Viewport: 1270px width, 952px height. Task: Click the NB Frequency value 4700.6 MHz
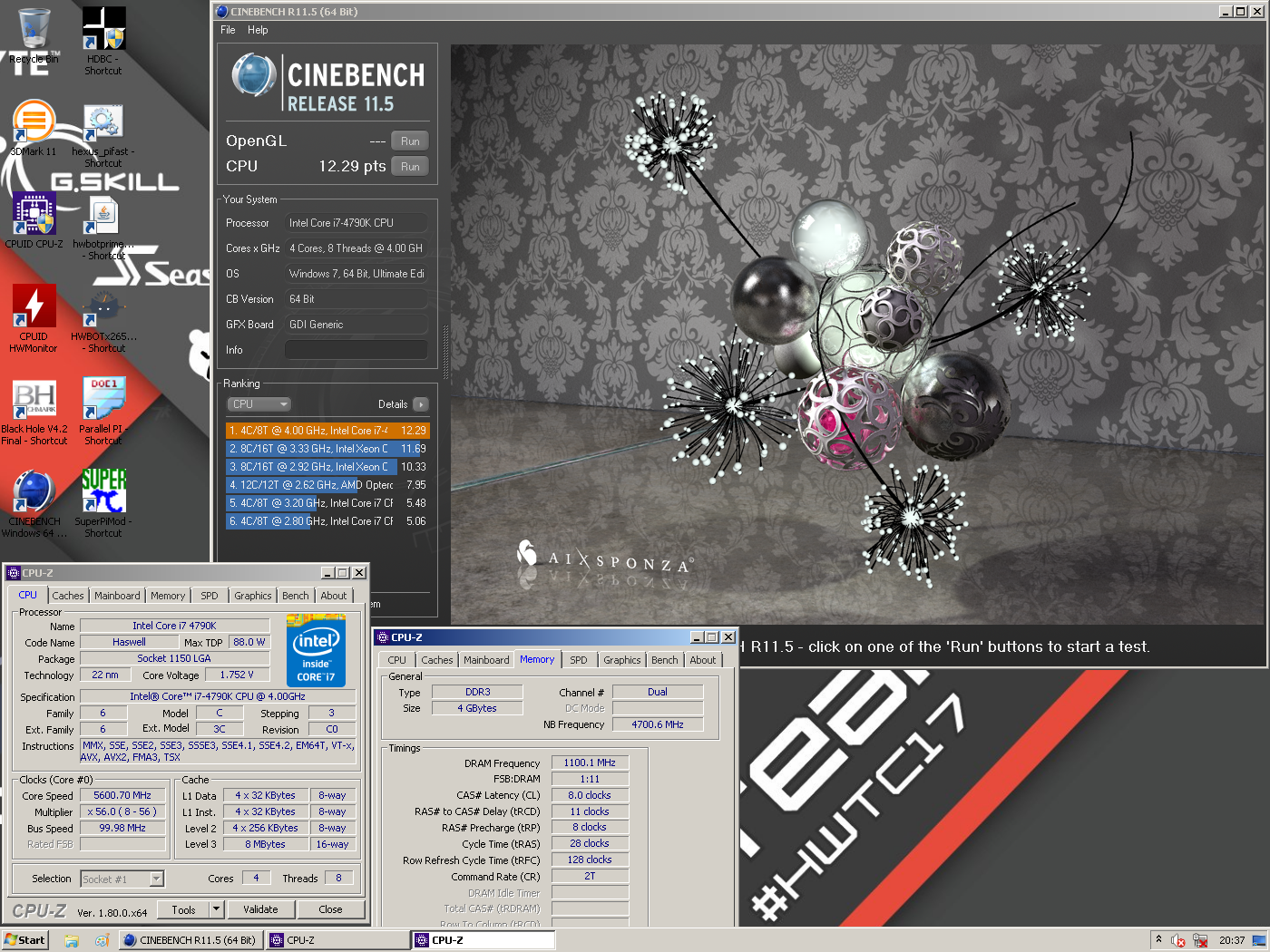click(658, 724)
